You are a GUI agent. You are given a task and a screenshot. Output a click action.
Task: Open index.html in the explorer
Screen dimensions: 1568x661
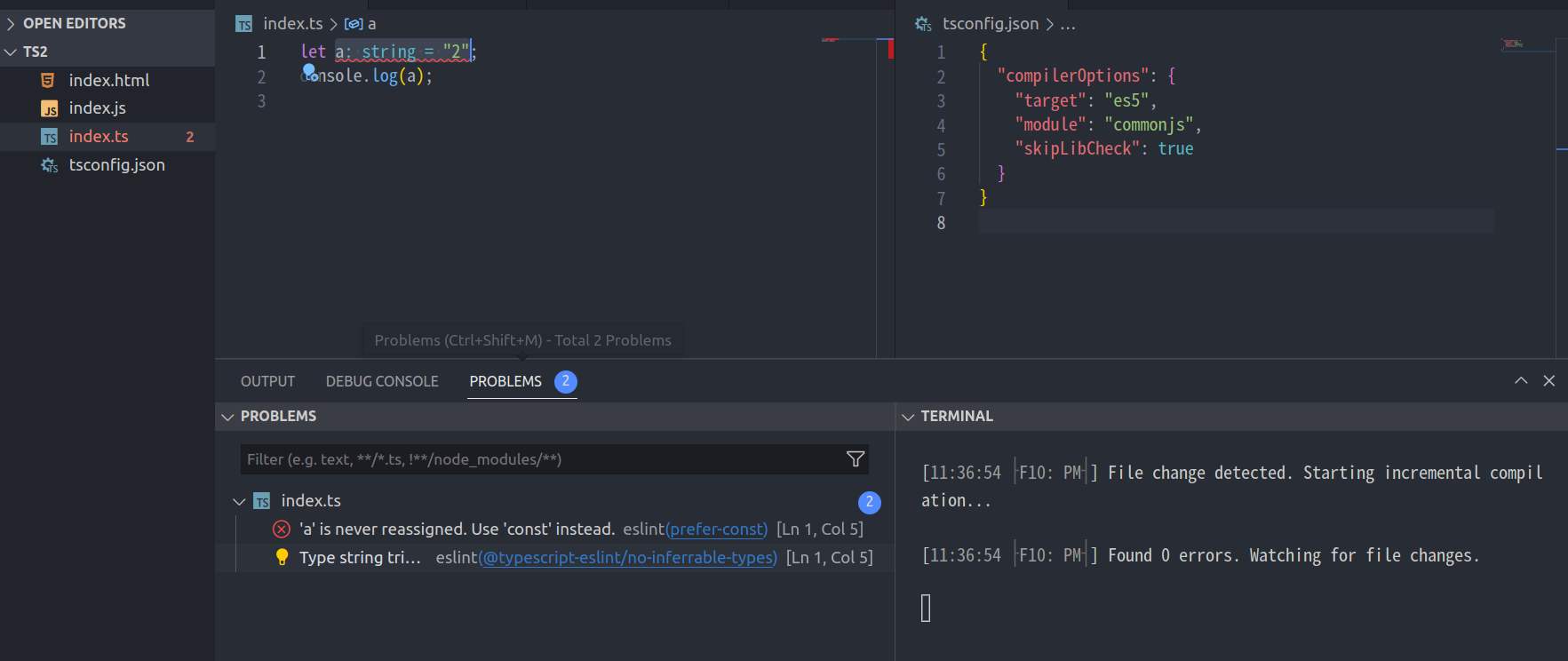tap(108, 80)
